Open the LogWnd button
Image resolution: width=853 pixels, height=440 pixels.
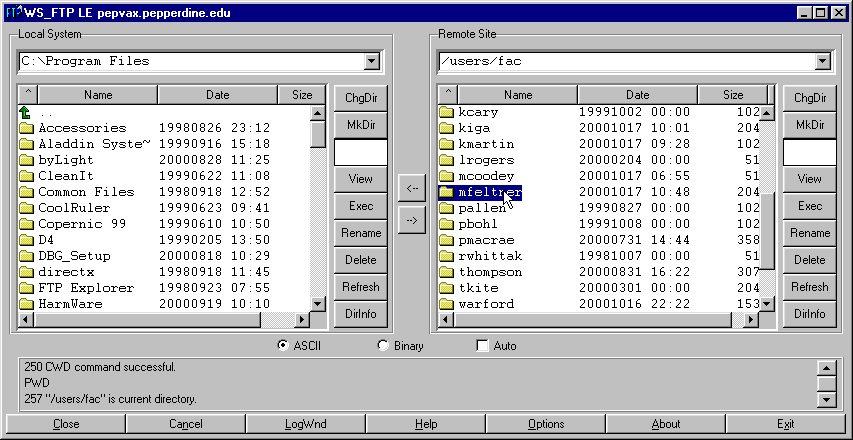[x=306, y=424]
